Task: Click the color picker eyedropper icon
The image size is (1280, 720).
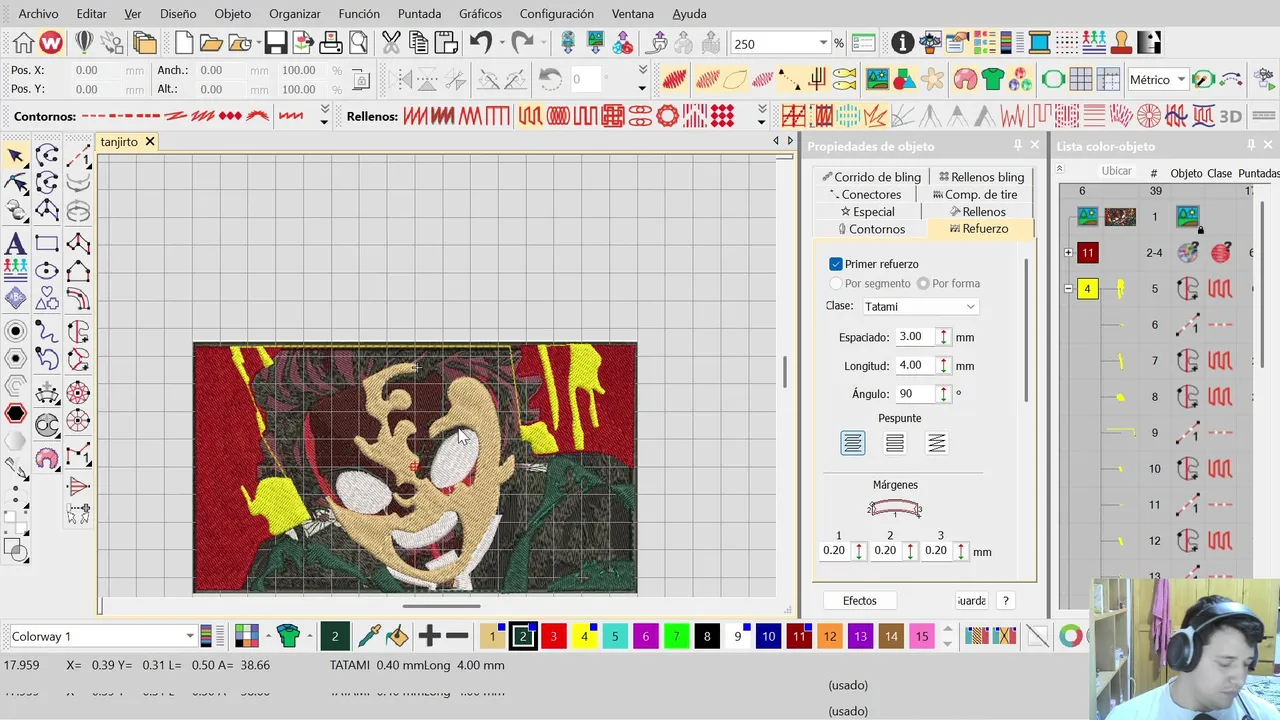Action: click(369, 636)
